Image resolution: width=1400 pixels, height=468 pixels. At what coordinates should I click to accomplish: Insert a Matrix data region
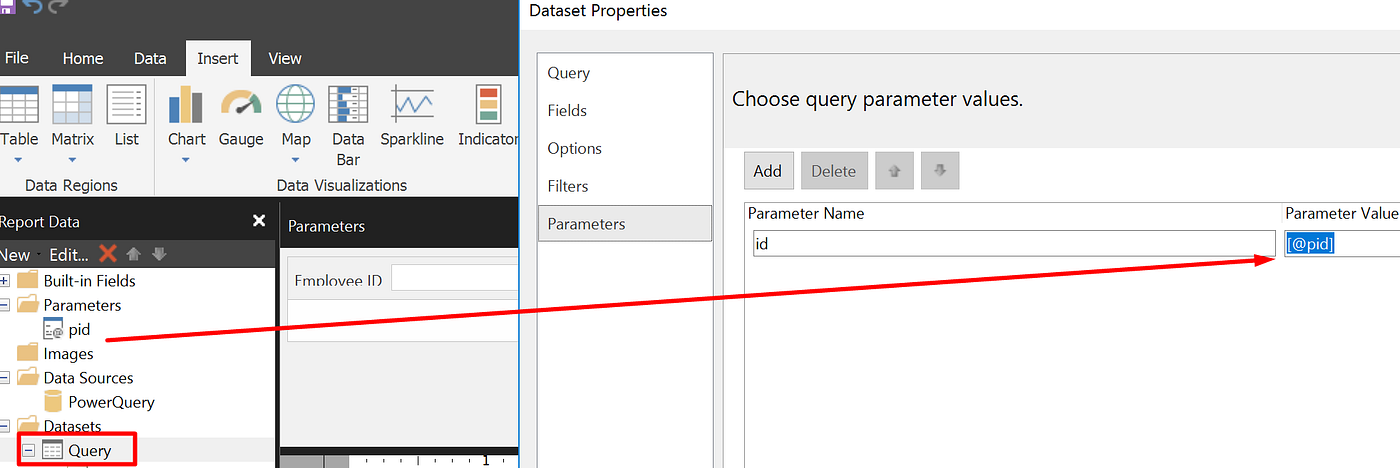73,123
